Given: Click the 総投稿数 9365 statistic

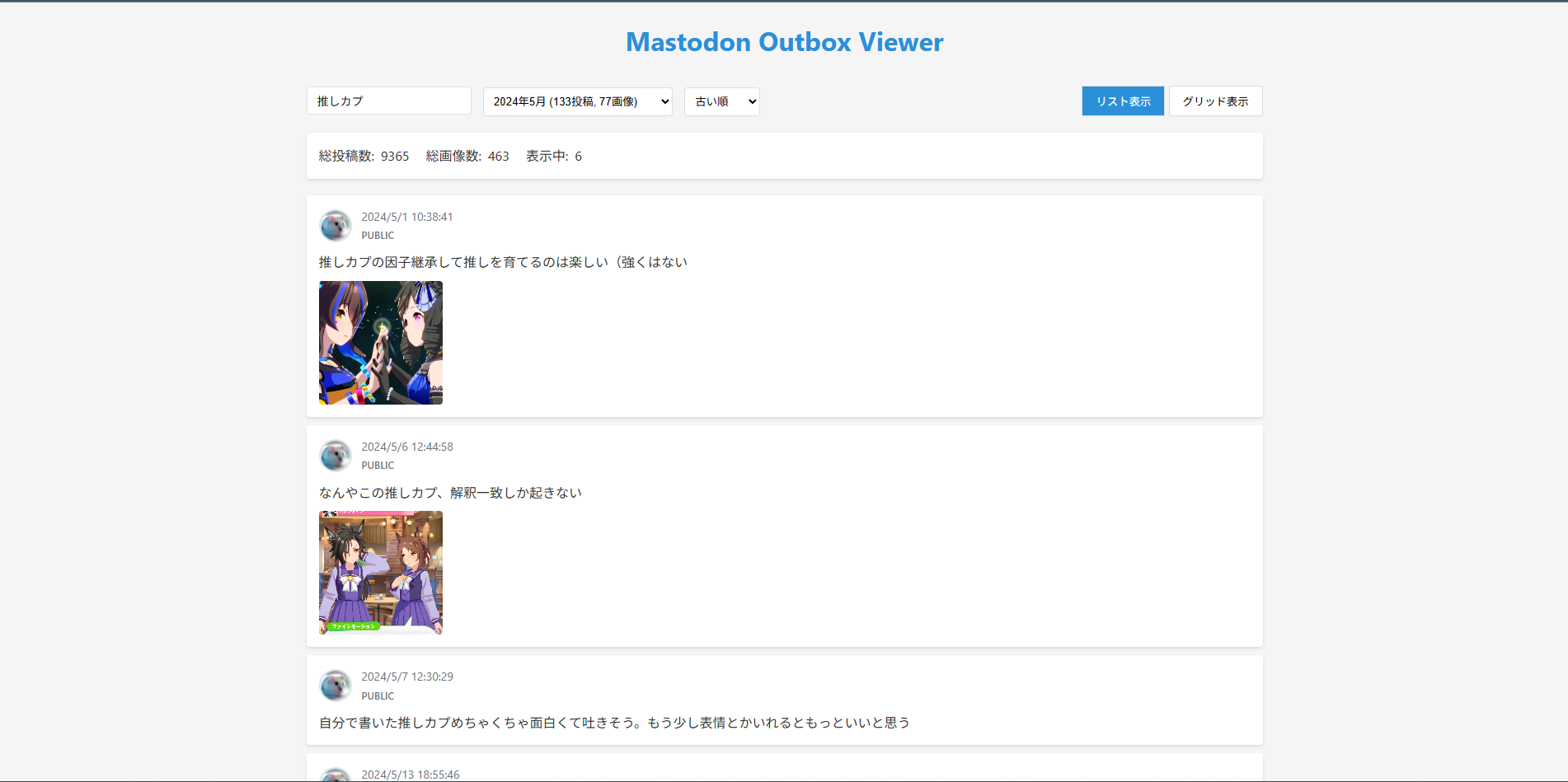Looking at the screenshot, I should click(364, 156).
